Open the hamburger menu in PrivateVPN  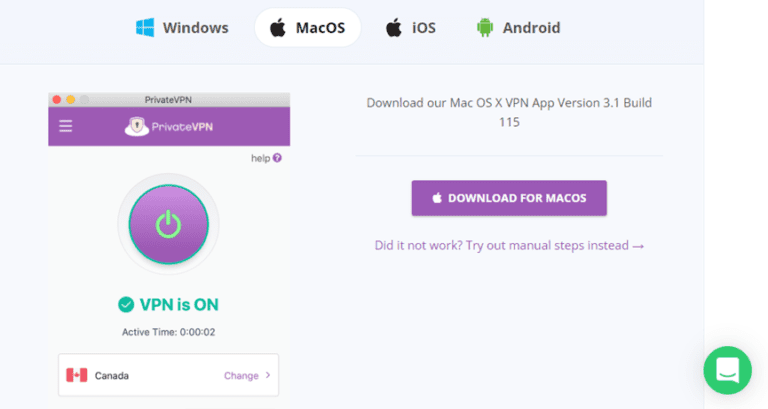[x=66, y=126]
